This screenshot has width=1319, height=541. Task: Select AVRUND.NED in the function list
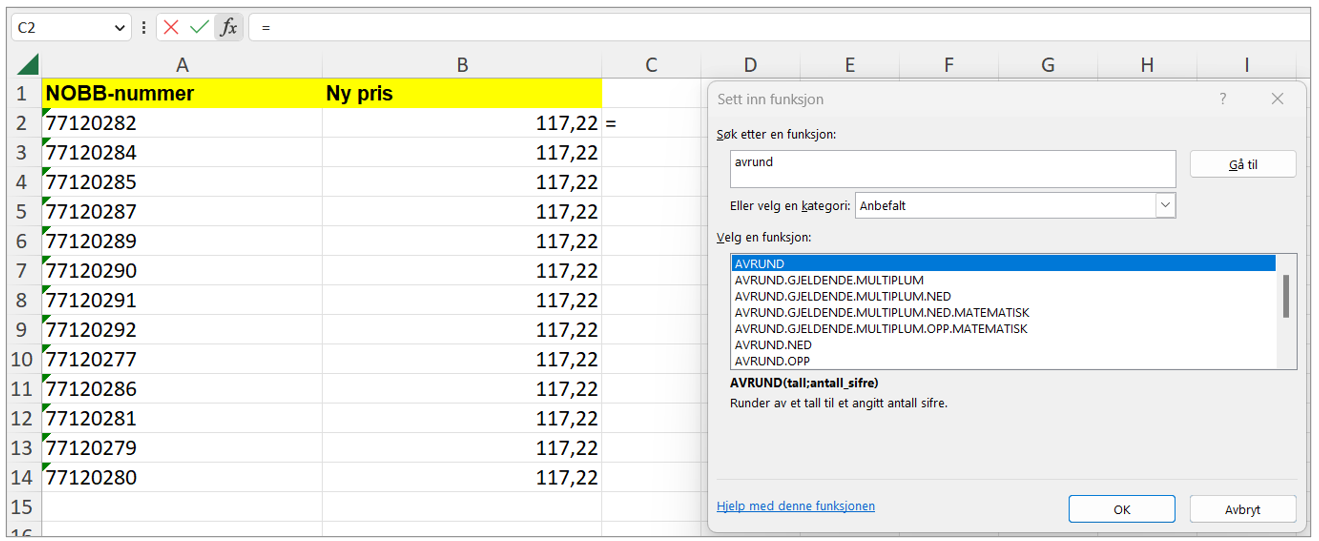773,345
